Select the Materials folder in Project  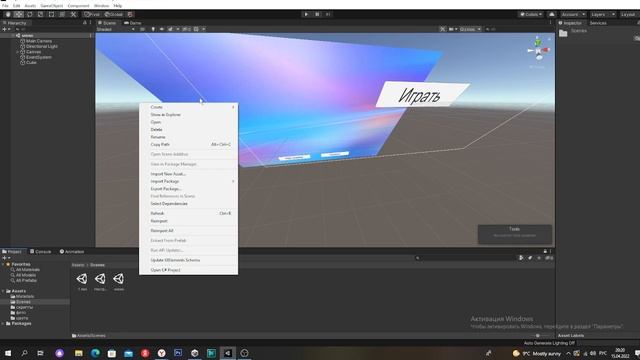25,296
